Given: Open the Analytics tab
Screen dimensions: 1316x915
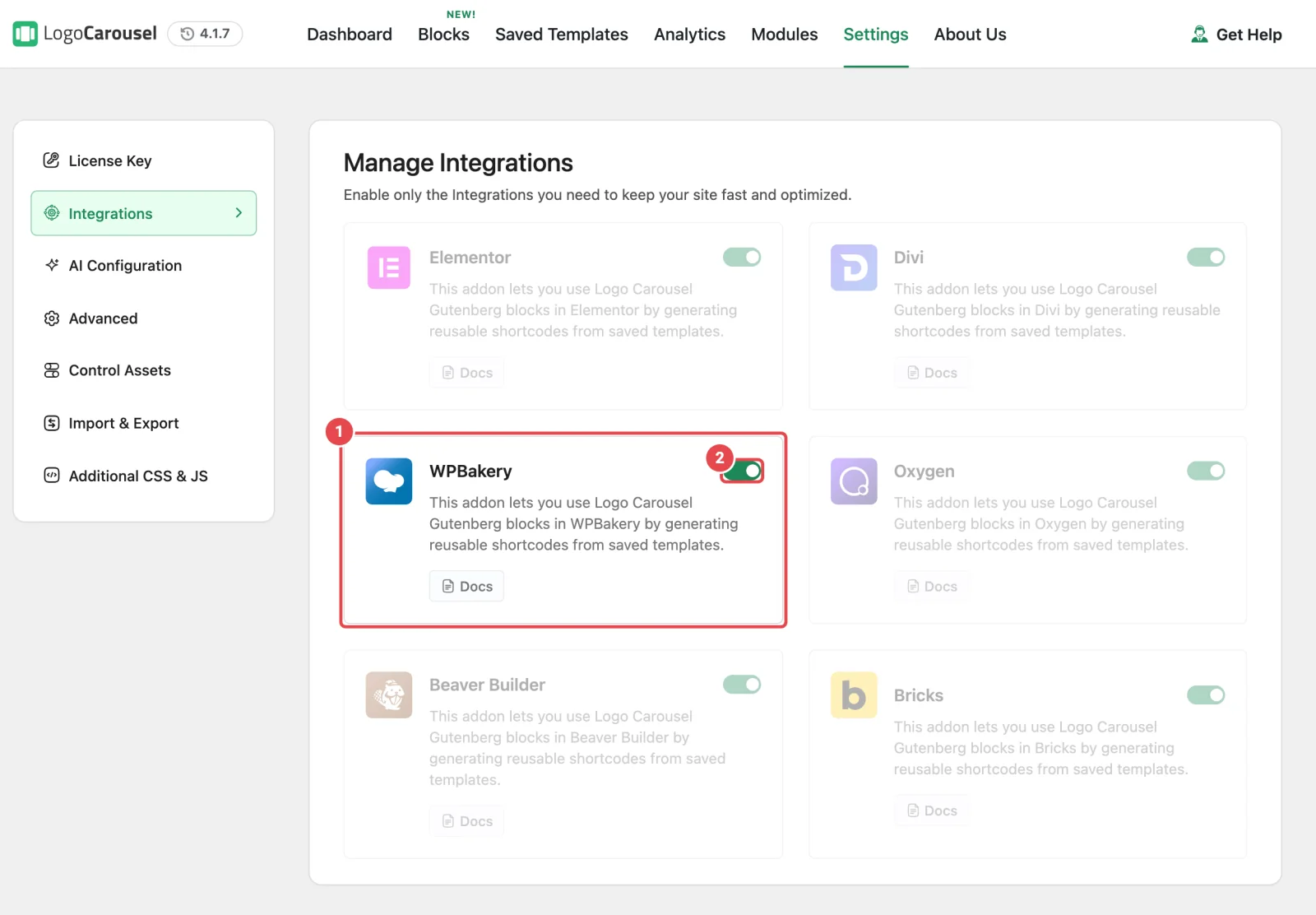Looking at the screenshot, I should tap(689, 35).
